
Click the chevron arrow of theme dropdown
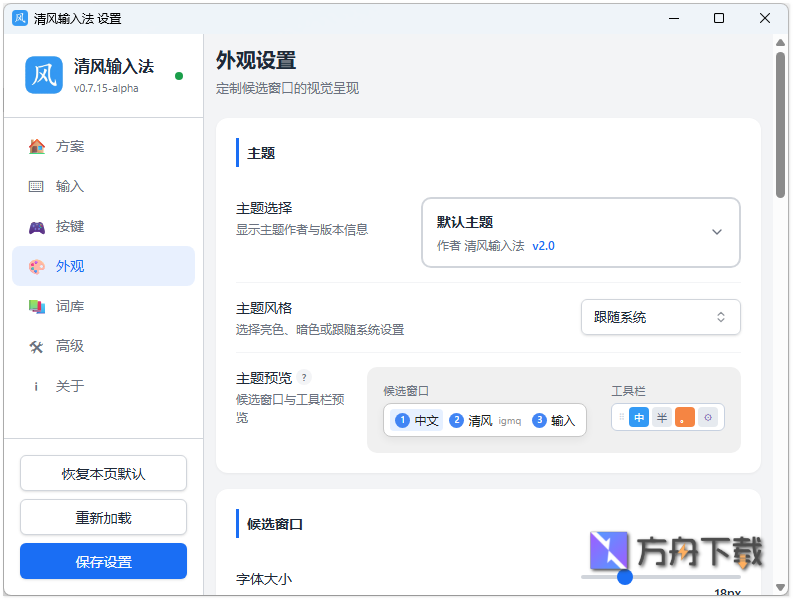pos(717,232)
